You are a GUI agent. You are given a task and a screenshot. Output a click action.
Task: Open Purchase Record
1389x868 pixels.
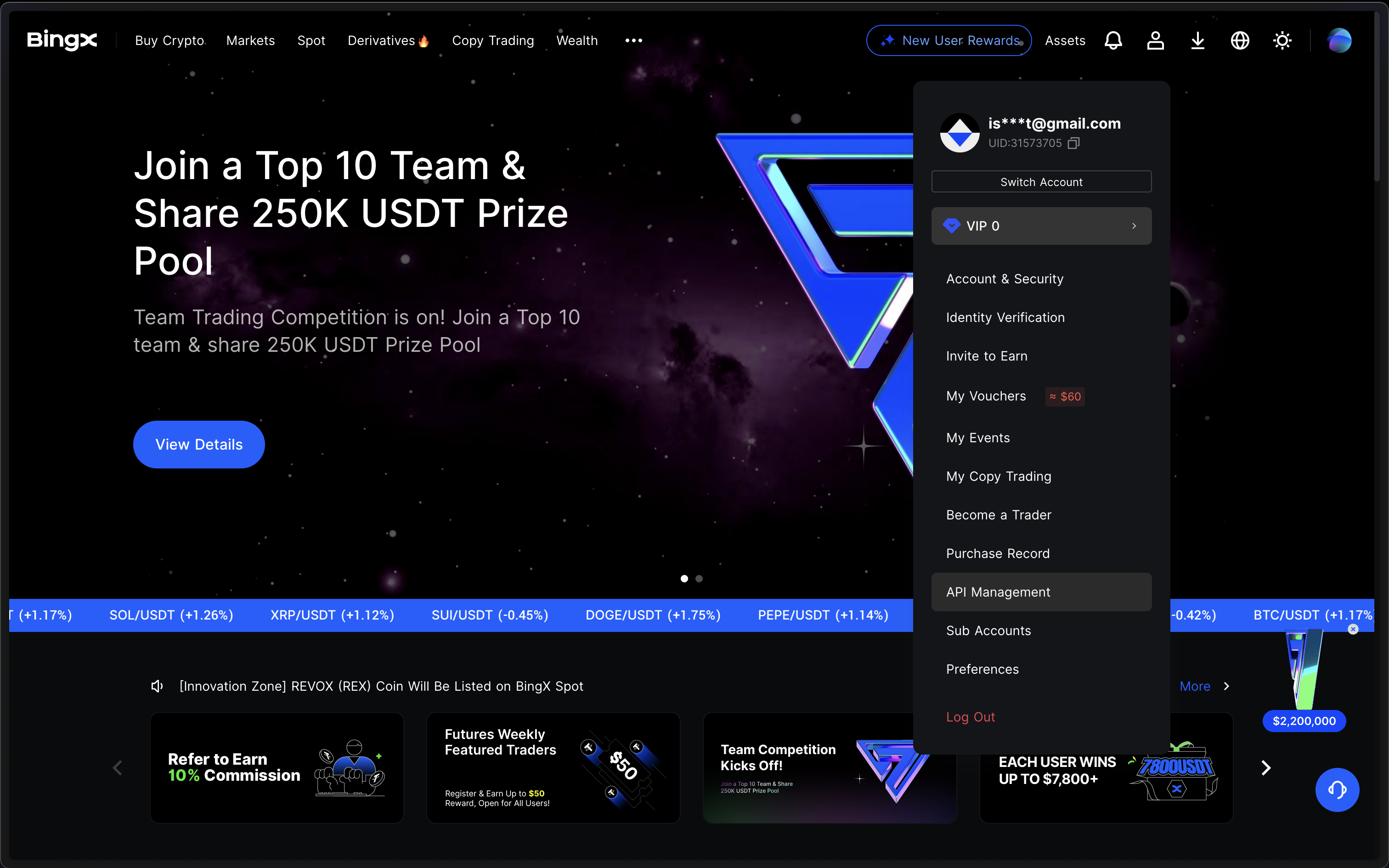(1041, 553)
